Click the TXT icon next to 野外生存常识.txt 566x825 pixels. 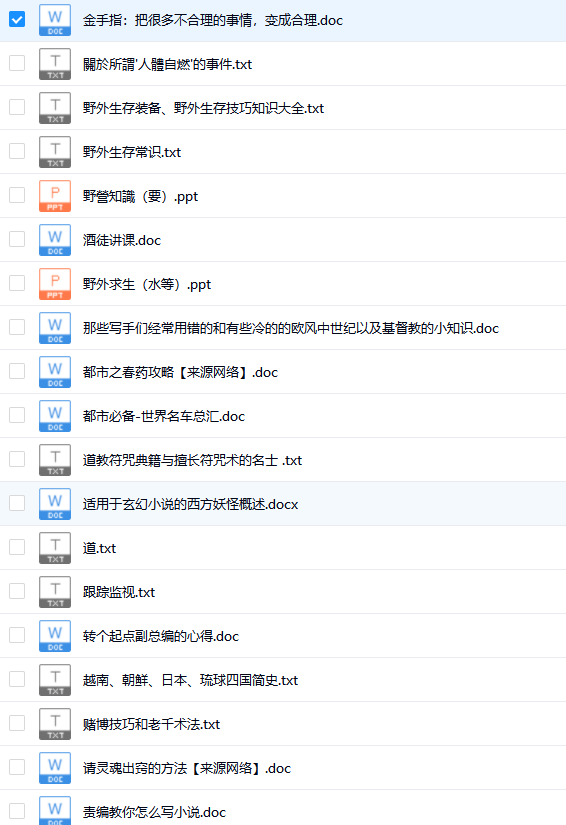(55, 152)
